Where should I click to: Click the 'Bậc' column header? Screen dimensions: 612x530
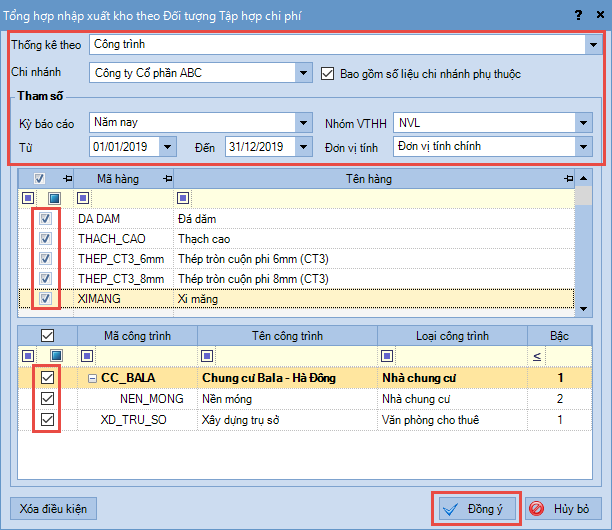559,336
